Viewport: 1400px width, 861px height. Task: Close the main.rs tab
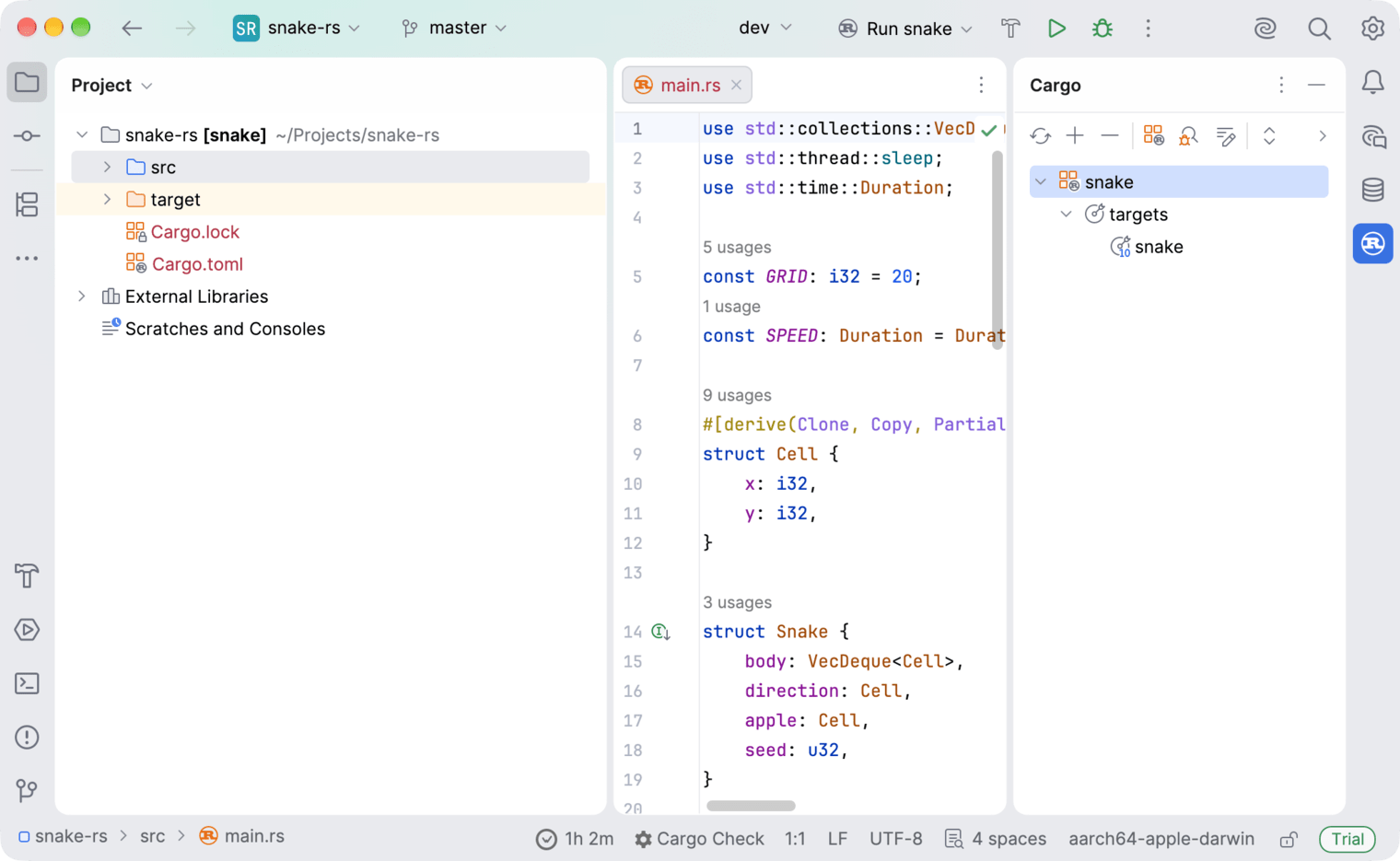[x=737, y=86]
